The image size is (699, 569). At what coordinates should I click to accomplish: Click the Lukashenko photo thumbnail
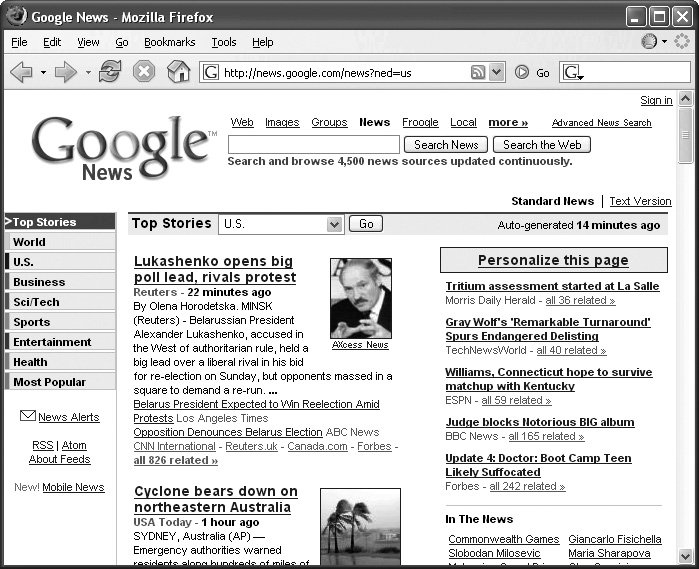pos(361,298)
